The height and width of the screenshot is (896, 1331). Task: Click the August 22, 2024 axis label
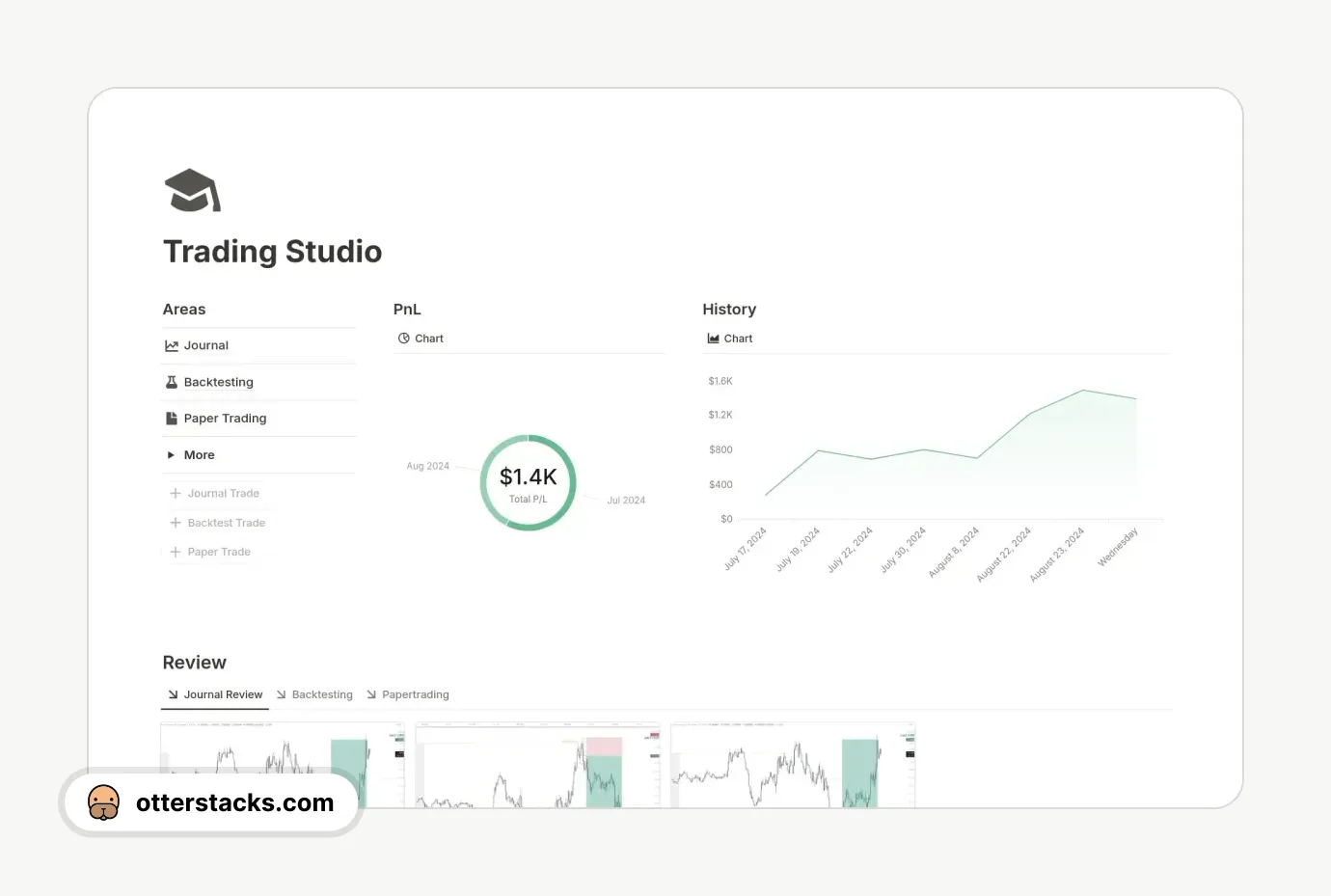point(1004,554)
